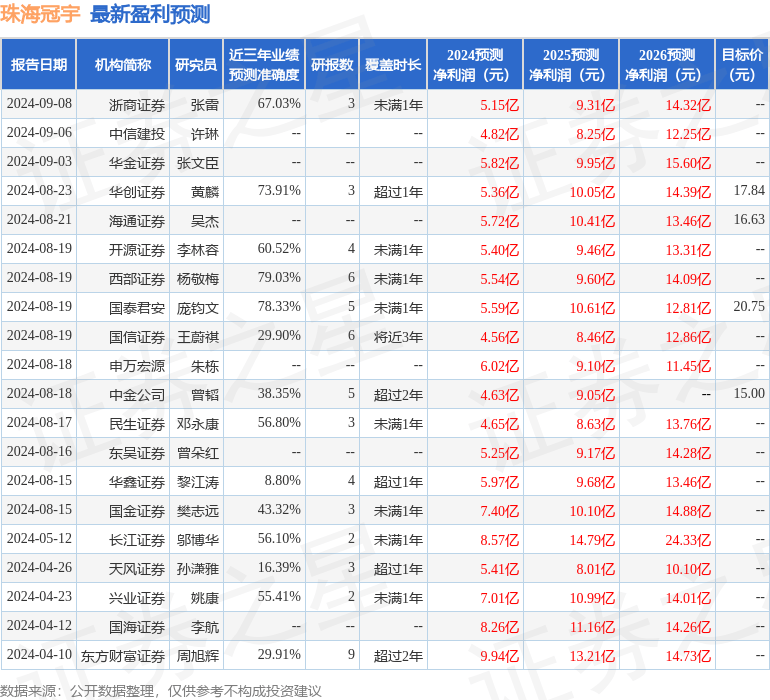This screenshot has width=770, height=700.
Task: Click analyst name 张文臣
Action: click(x=198, y=163)
